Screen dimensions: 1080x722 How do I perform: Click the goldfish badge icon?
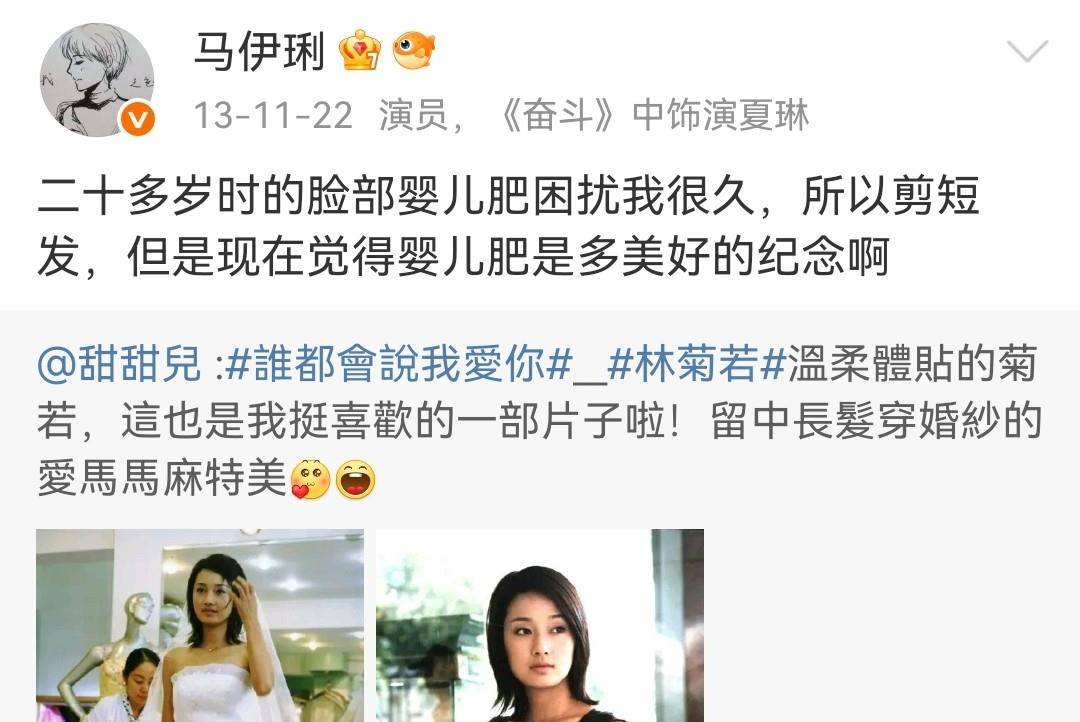pos(414,50)
